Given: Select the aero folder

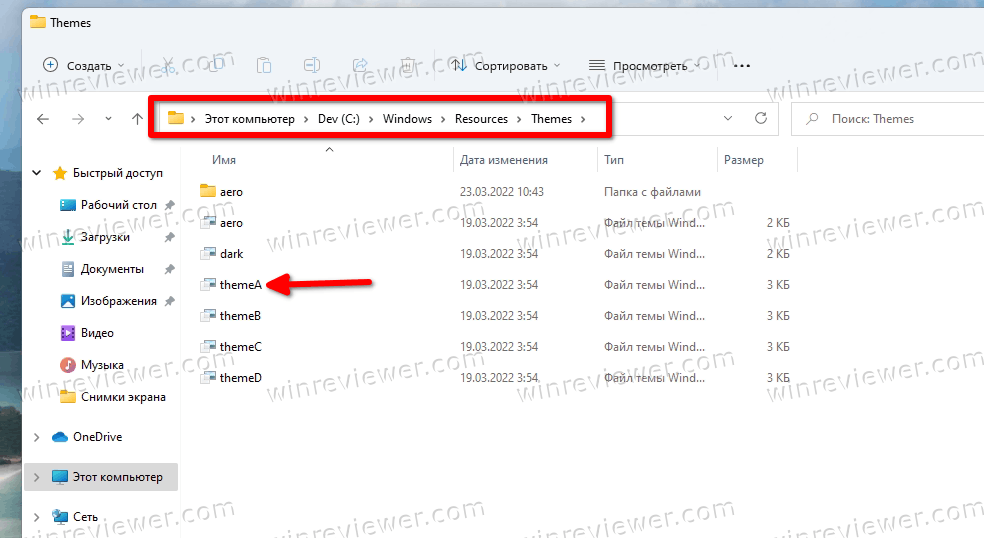Looking at the screenshot, I should pos(222,191).
